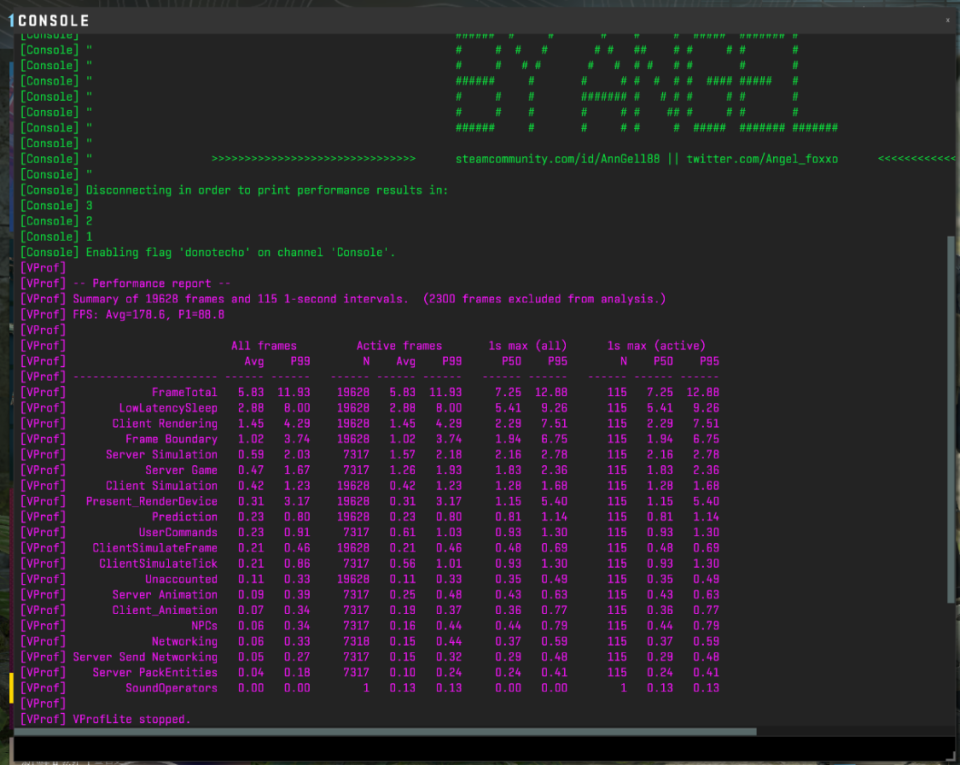Select the Server PackEntities row label
Screen dimensions: 960x765
(155, 673)
